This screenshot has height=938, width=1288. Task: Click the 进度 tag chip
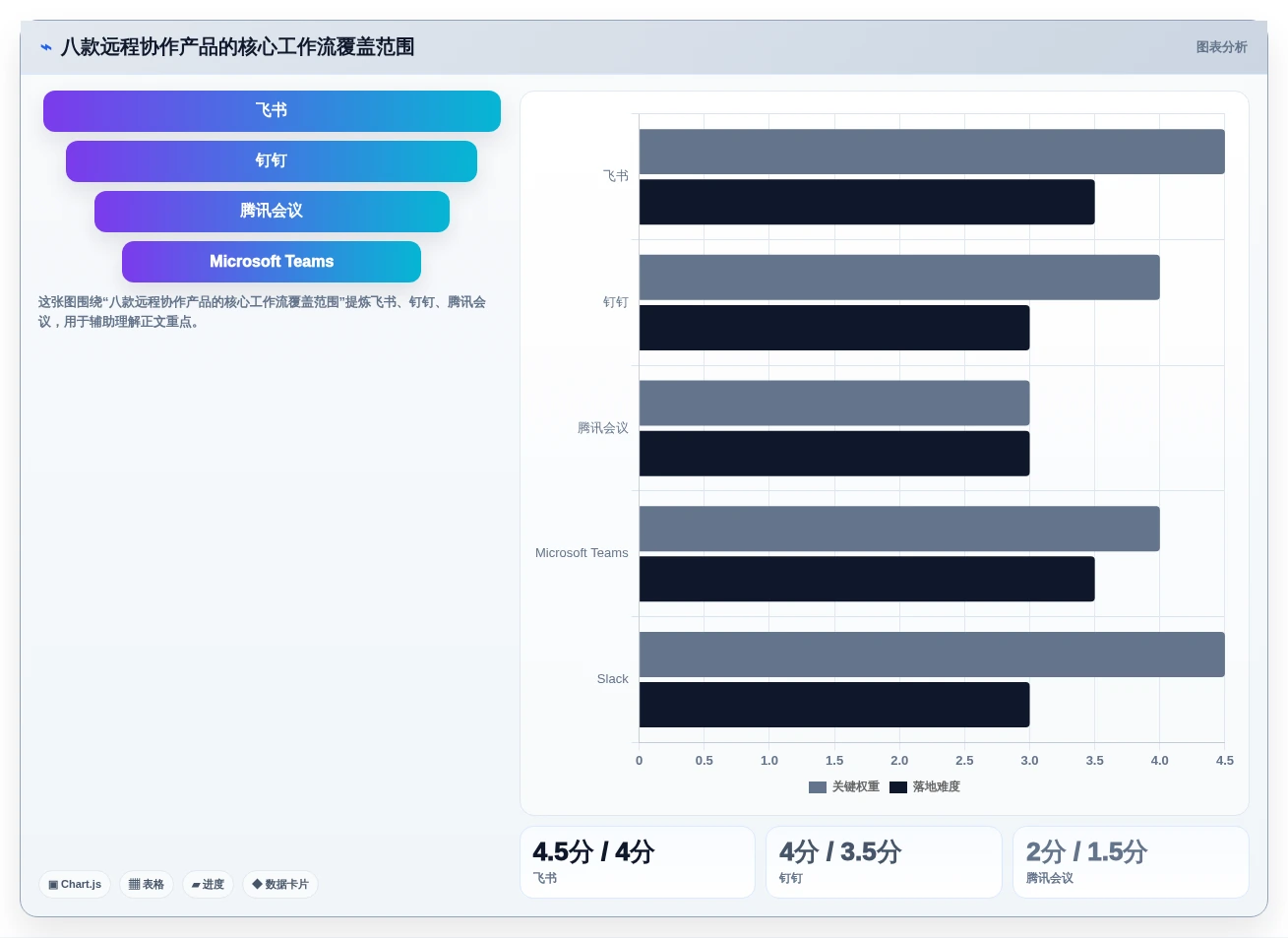(208, 884)
